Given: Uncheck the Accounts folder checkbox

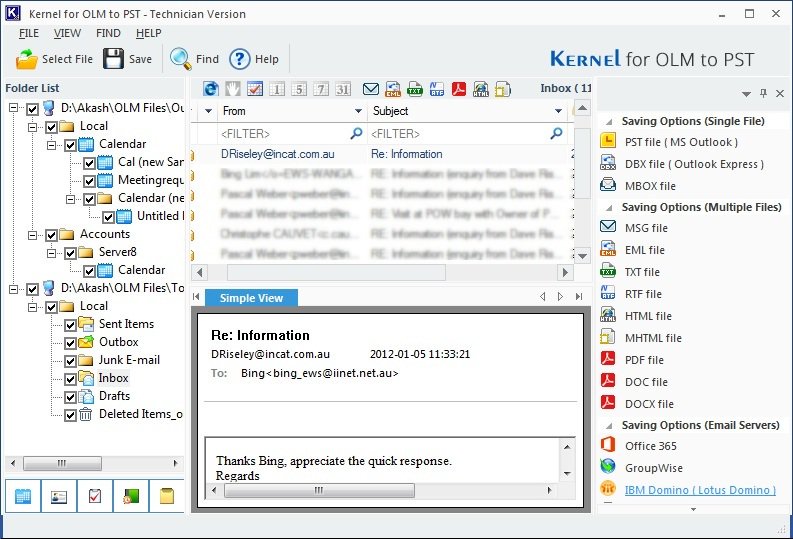Looking at the screenshot, I should tap(51, 235).
